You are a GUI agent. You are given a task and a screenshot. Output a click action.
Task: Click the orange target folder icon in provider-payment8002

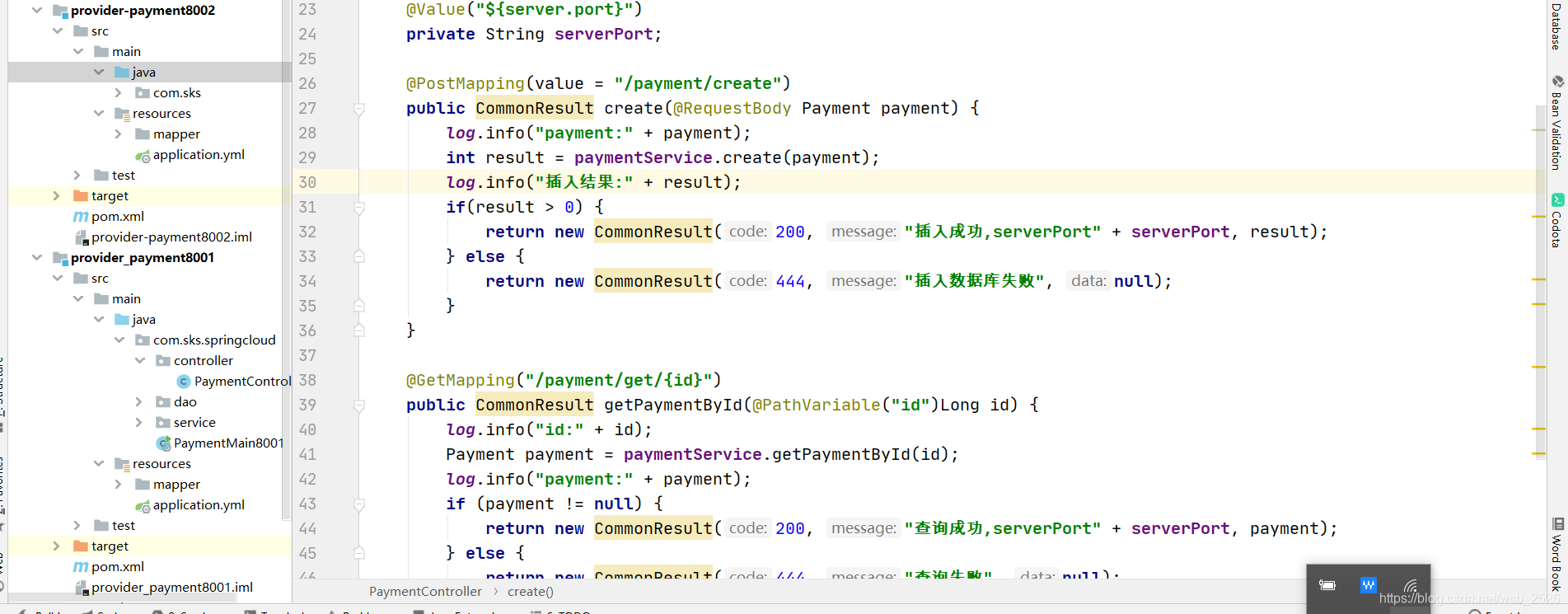81,196
